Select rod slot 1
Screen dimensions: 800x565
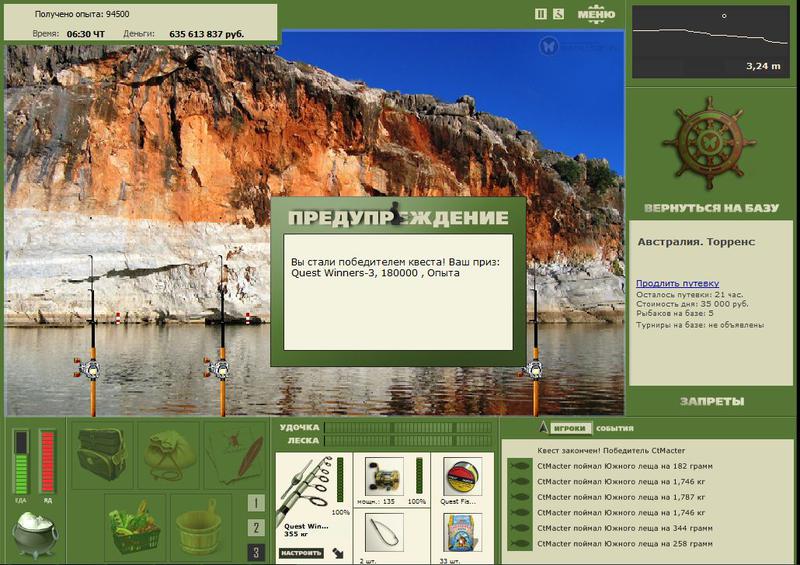click(x=256, y=503)
